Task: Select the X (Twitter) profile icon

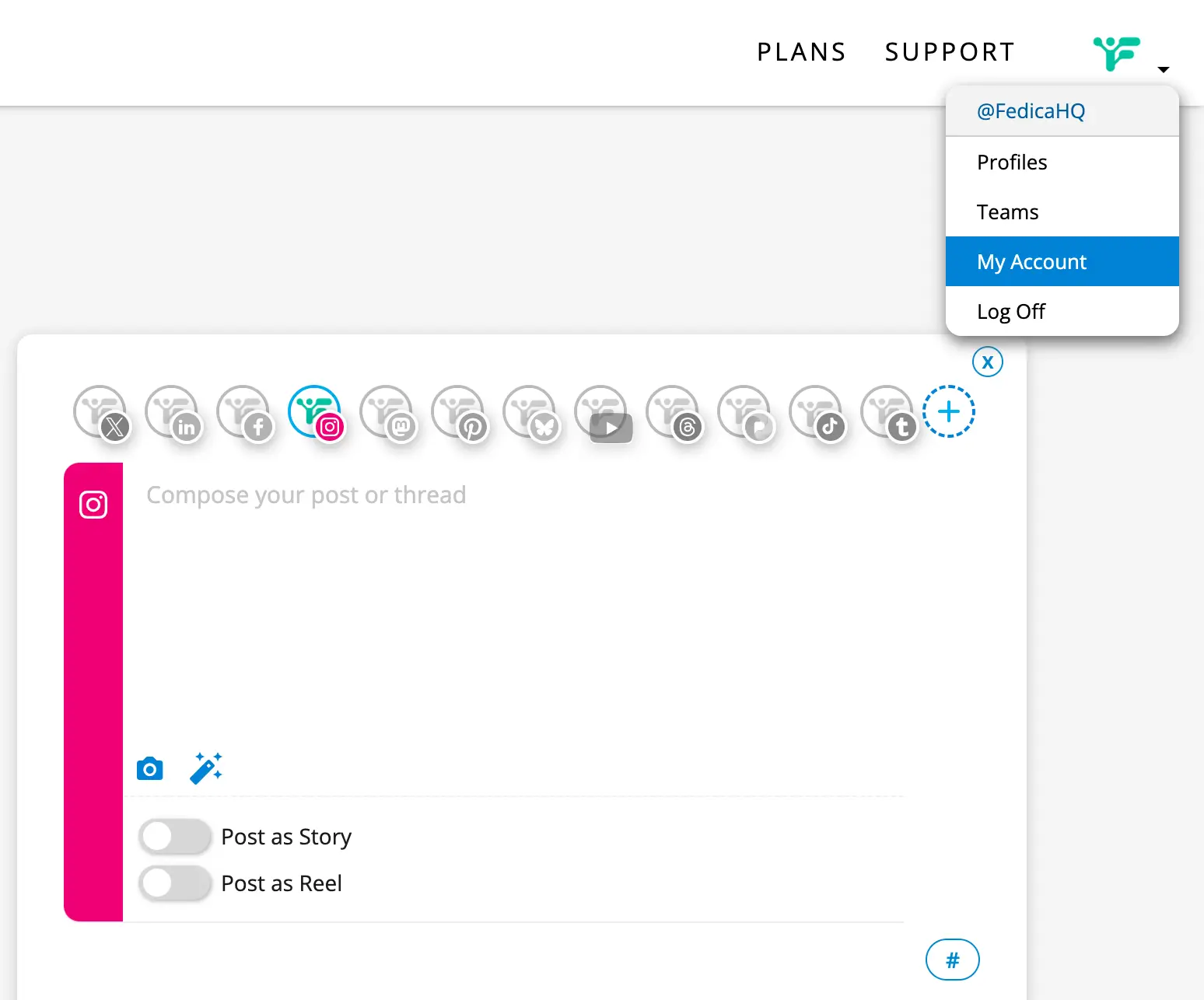Action: tap(102, 413)
